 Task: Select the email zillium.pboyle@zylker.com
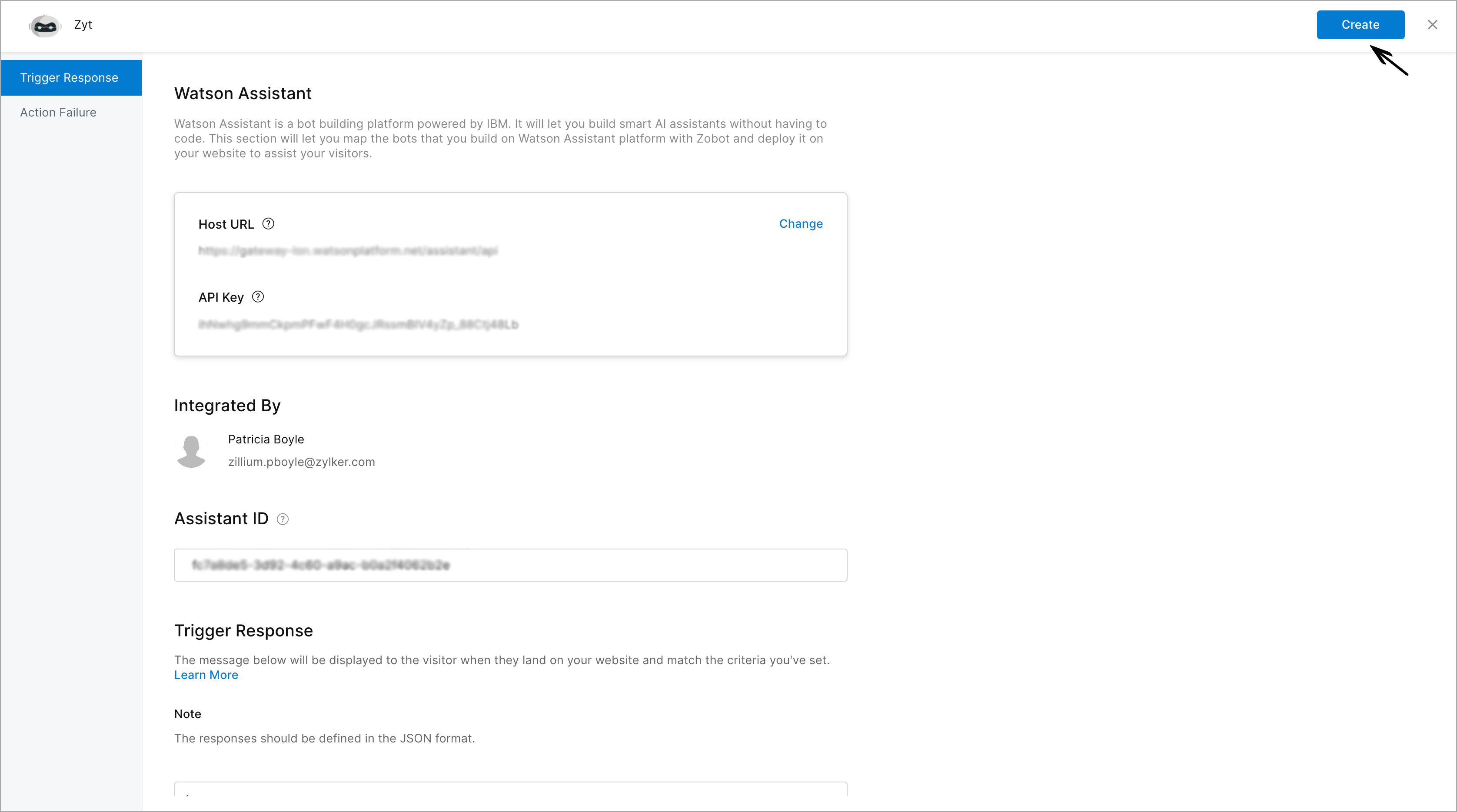(x=302, y=462)
